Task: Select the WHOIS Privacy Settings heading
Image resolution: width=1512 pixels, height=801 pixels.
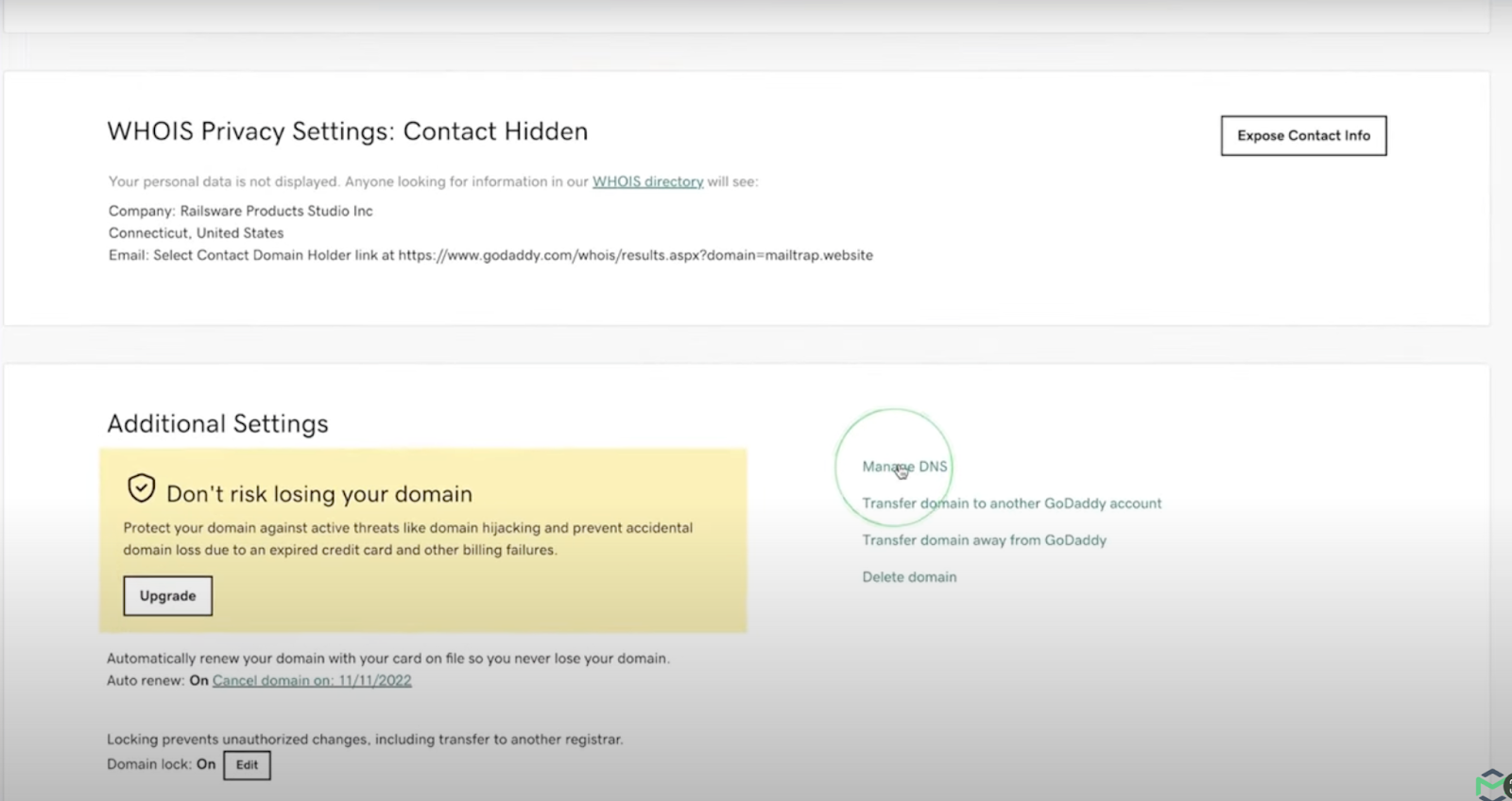Action: click(x=347, y=131)
